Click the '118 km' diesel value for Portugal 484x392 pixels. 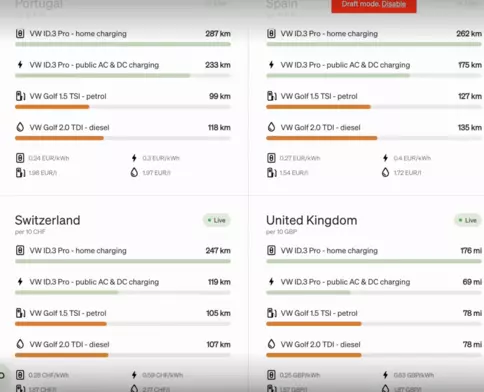(219, 127)
